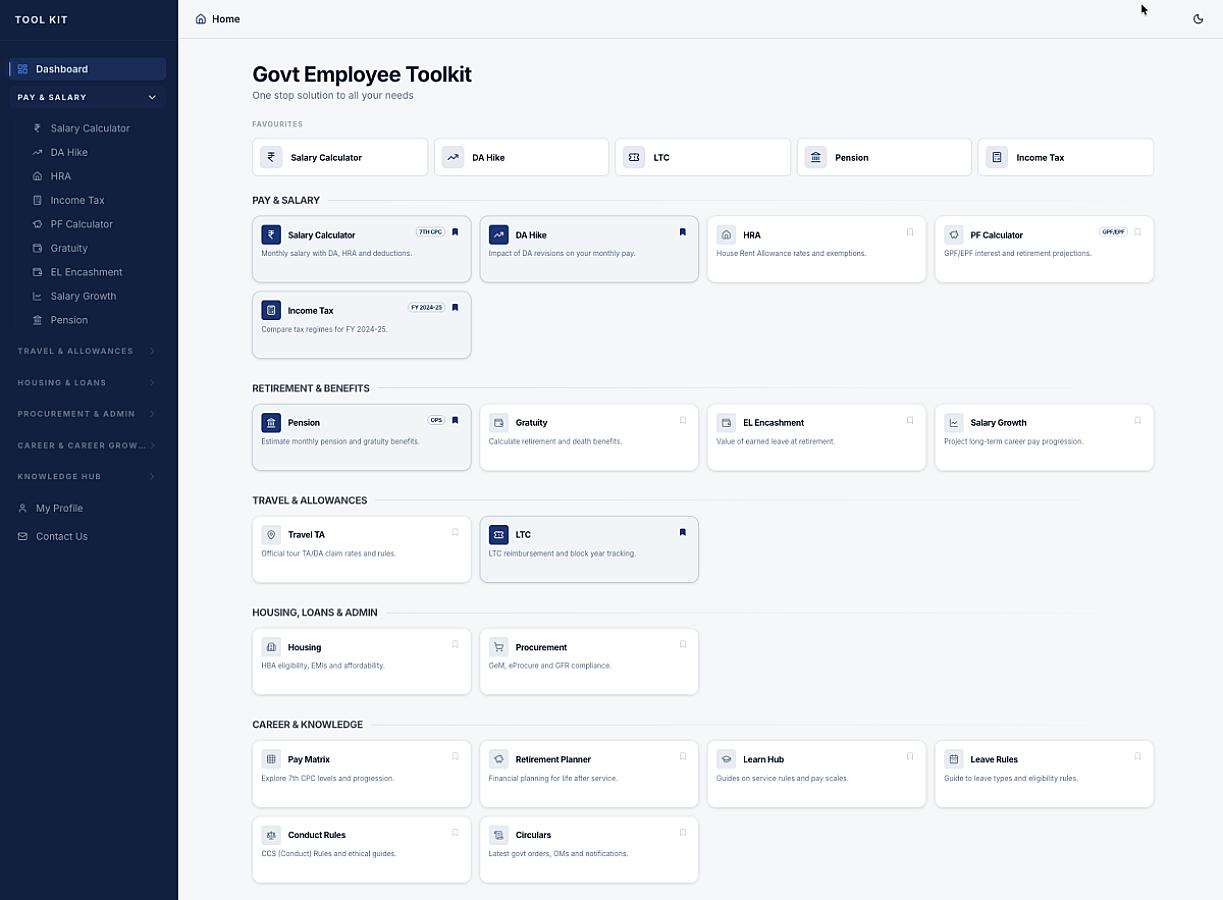Open DA Hike in sidebar

pyautogui.click(x=69, y=152)
